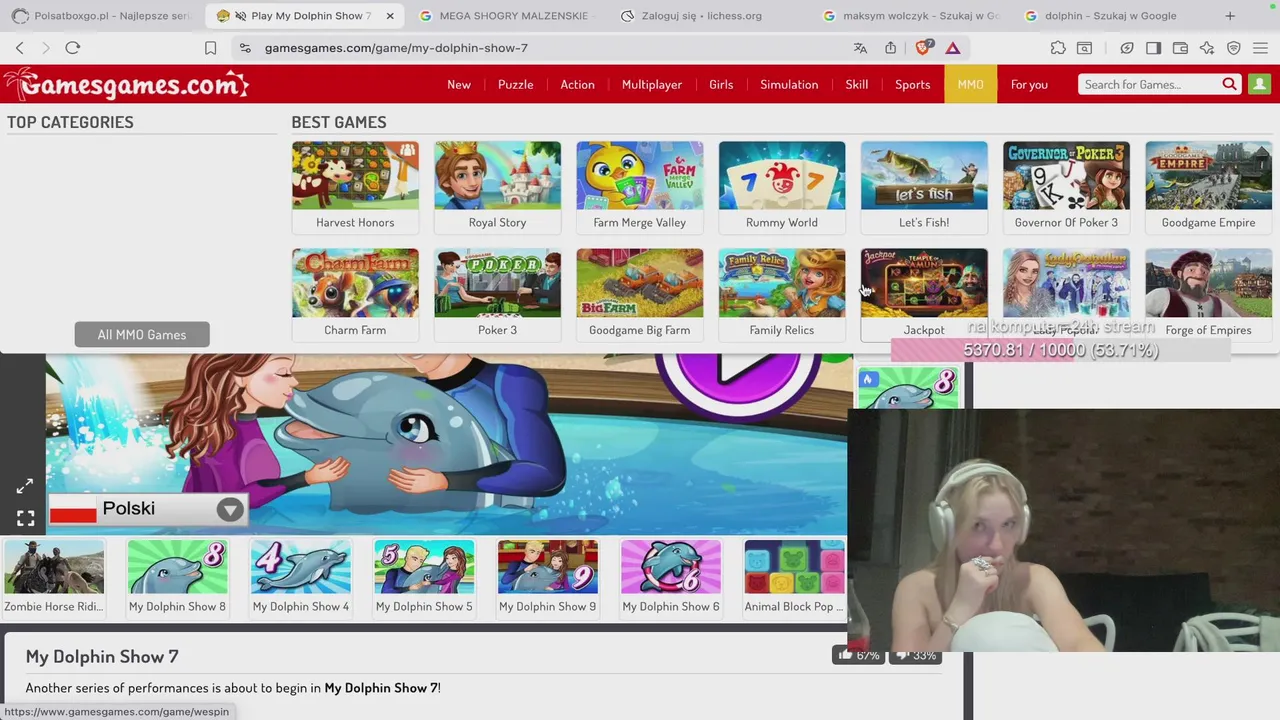
Task: Toggle the browser sidebar panel icon
Action: point(1153,48)
